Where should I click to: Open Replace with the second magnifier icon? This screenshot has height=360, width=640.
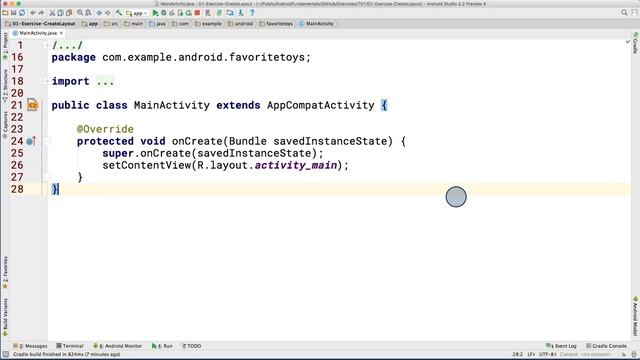88,13
